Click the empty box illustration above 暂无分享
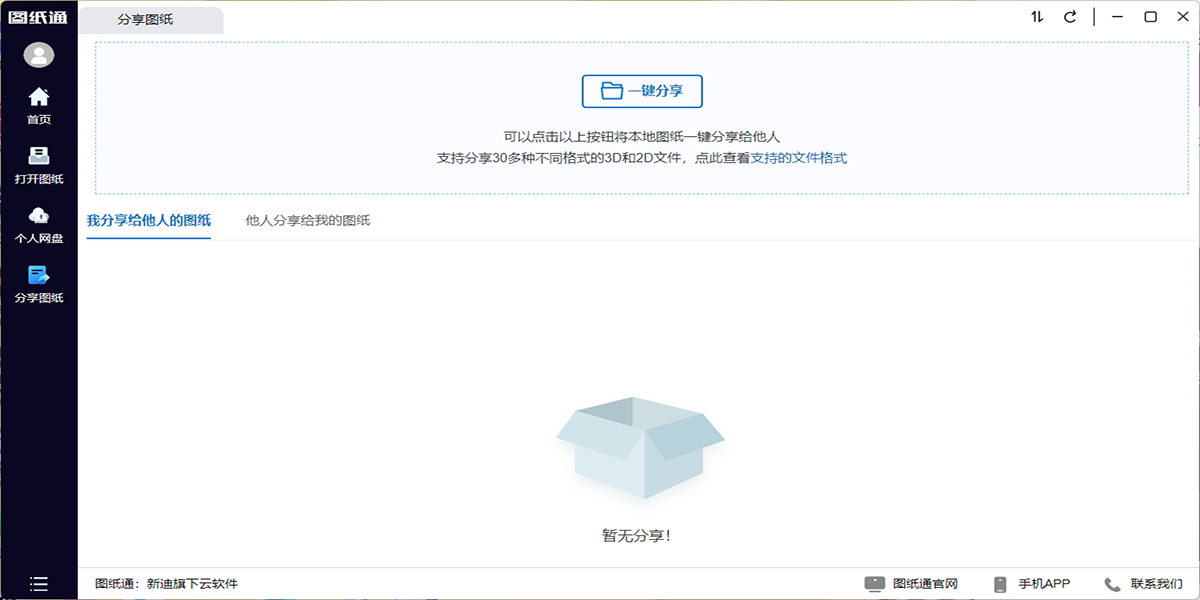Viewport: 1200px width, 600px height. point(640,450)
